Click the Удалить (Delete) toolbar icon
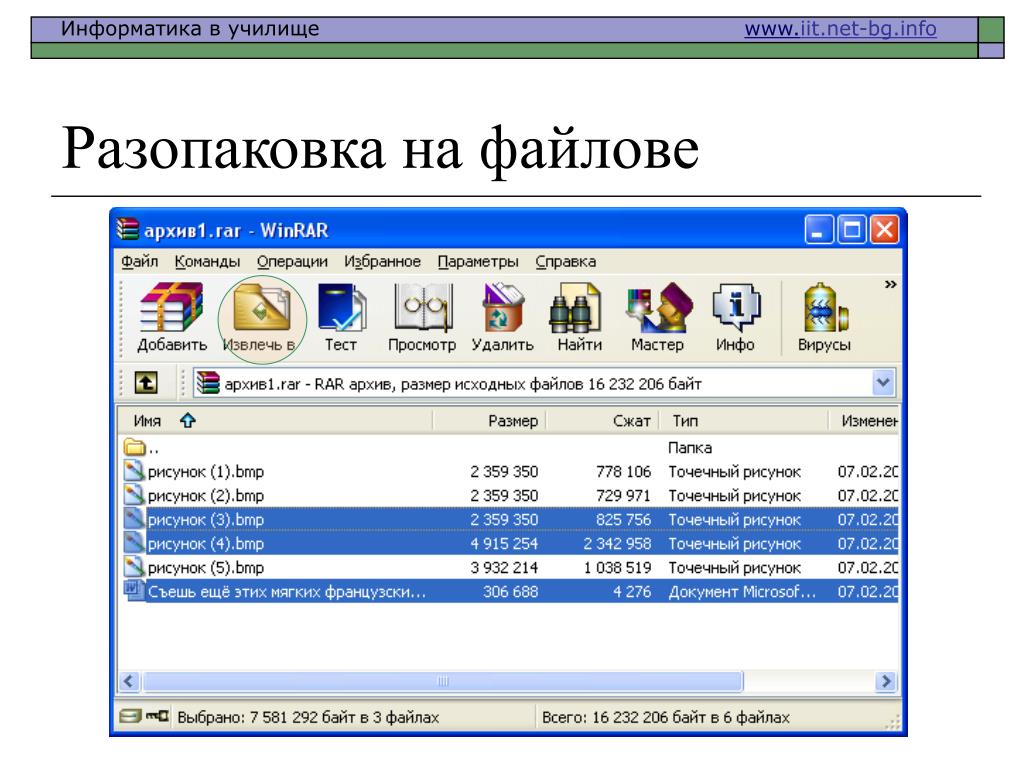The image size is (1024, 768). 501,318
